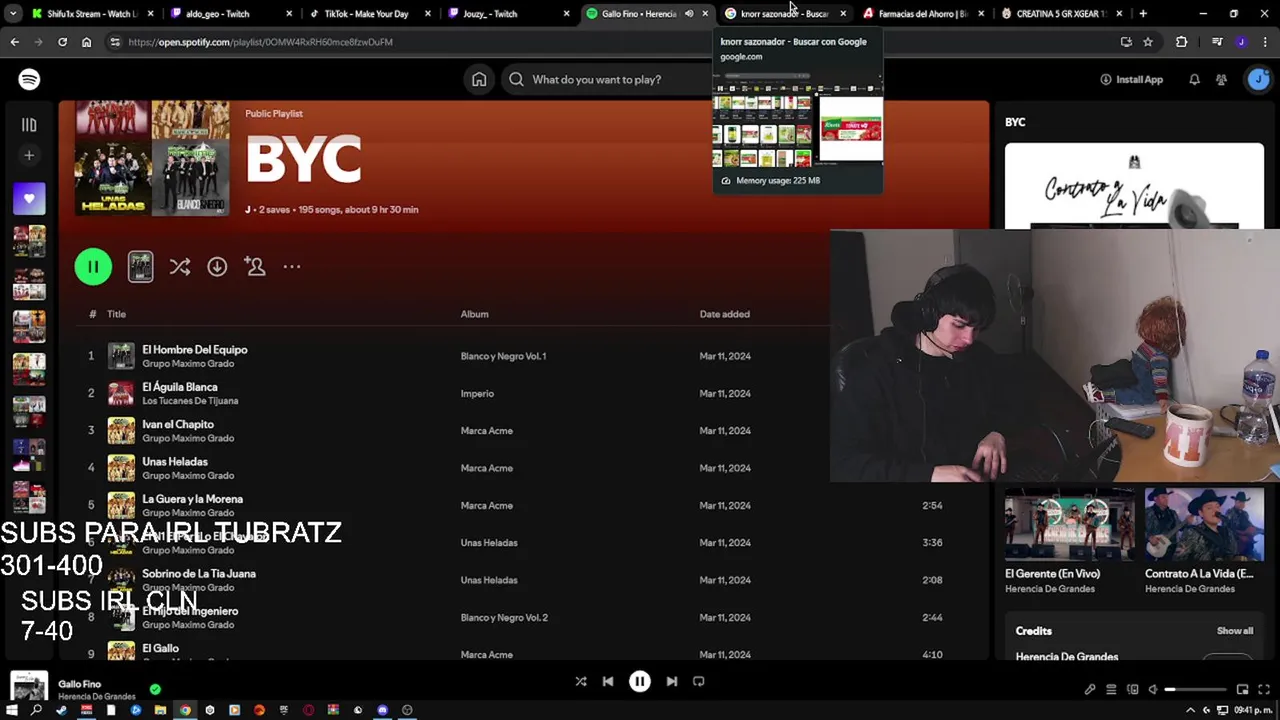This screenshot has width=1280, height=720.
Task: Reload the Spotify page
Action: coord(62,42)
